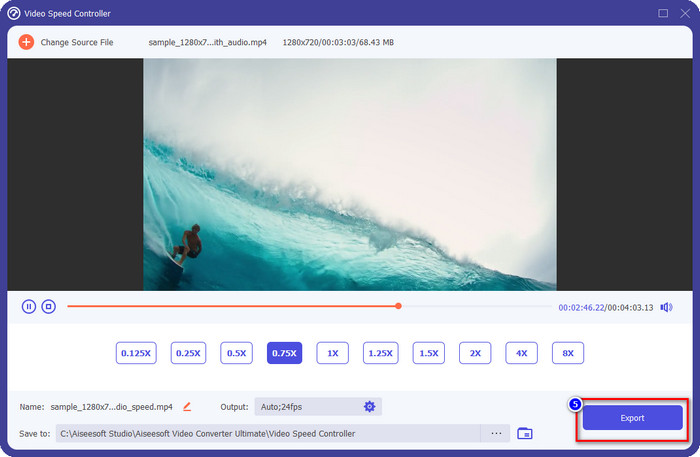Viewport: 700px width, 457px height.
Task: Click the video preview area
Action: 350,174
